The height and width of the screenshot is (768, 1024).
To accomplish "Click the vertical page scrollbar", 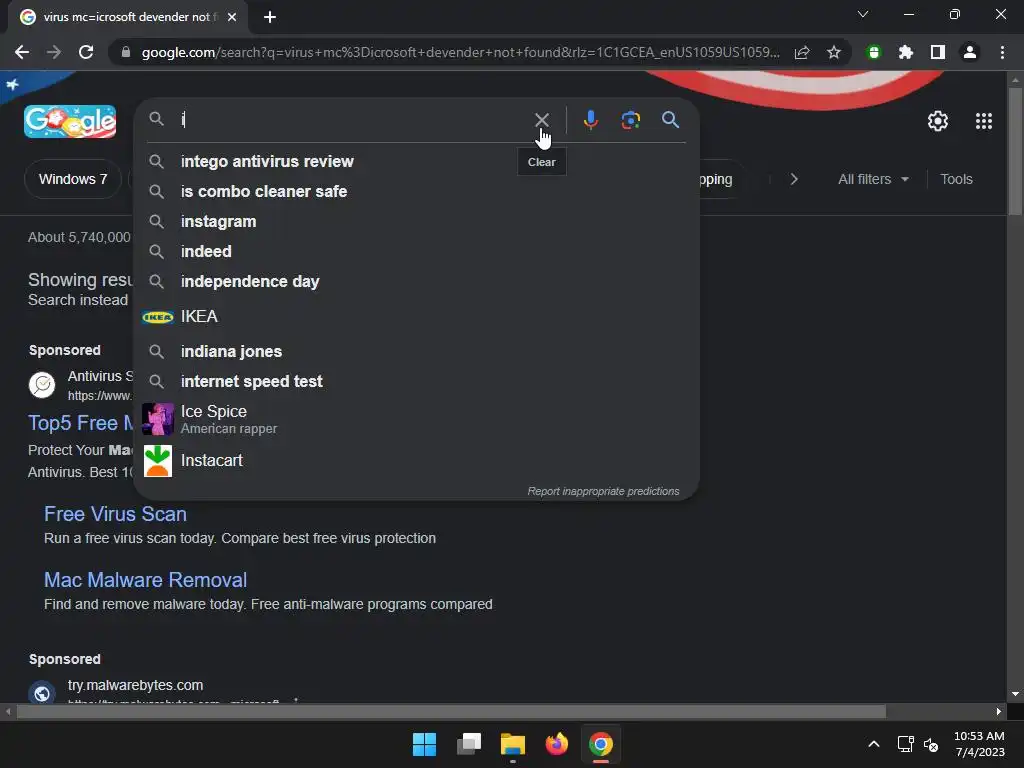I will point(1015,150).
